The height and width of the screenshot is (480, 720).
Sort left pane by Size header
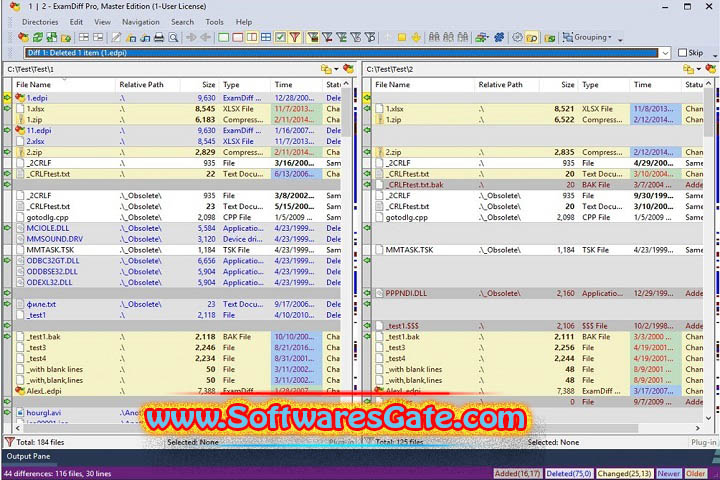tap(200, 85)
